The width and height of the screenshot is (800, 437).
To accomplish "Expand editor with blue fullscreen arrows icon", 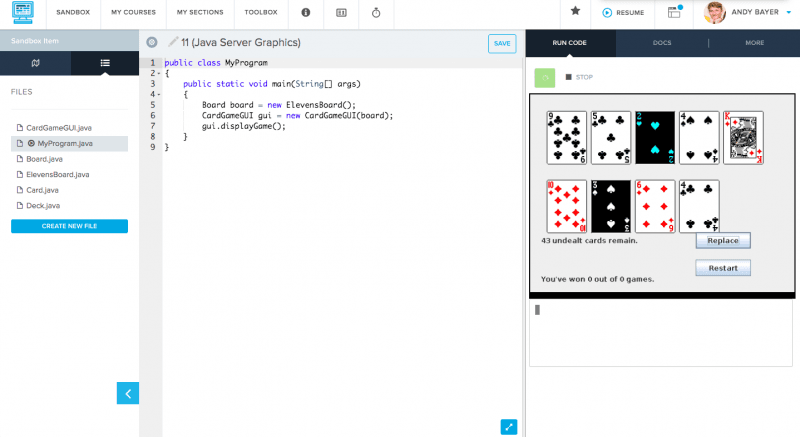I will 509,427.
